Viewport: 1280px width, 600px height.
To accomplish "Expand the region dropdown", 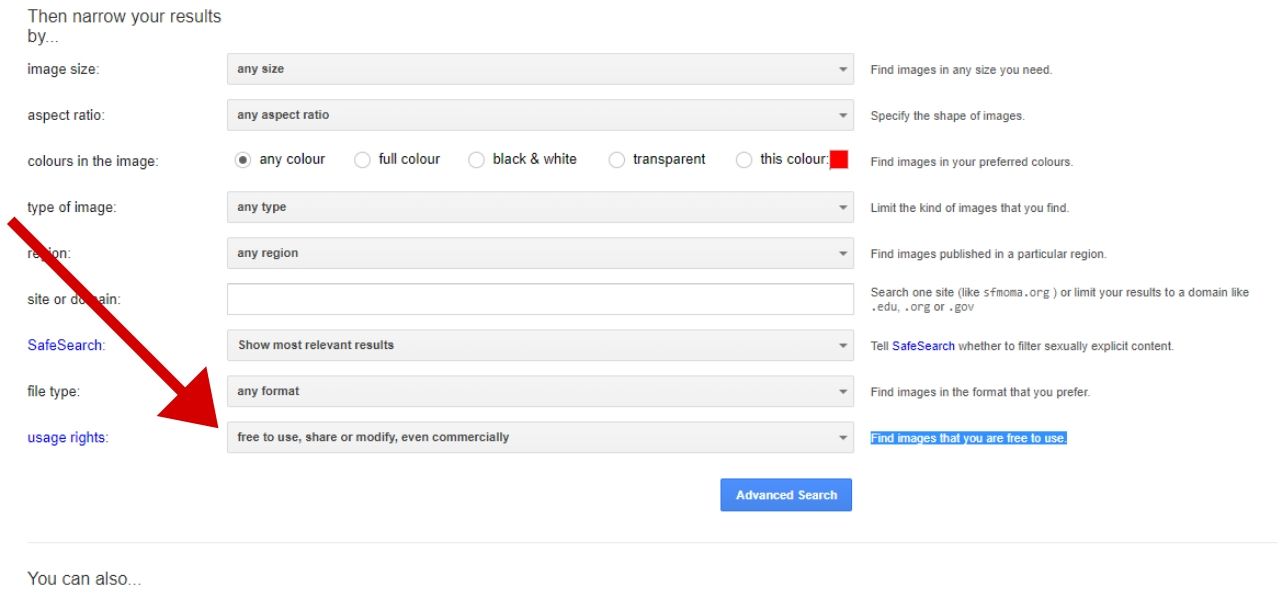I will tap(540, 253).
